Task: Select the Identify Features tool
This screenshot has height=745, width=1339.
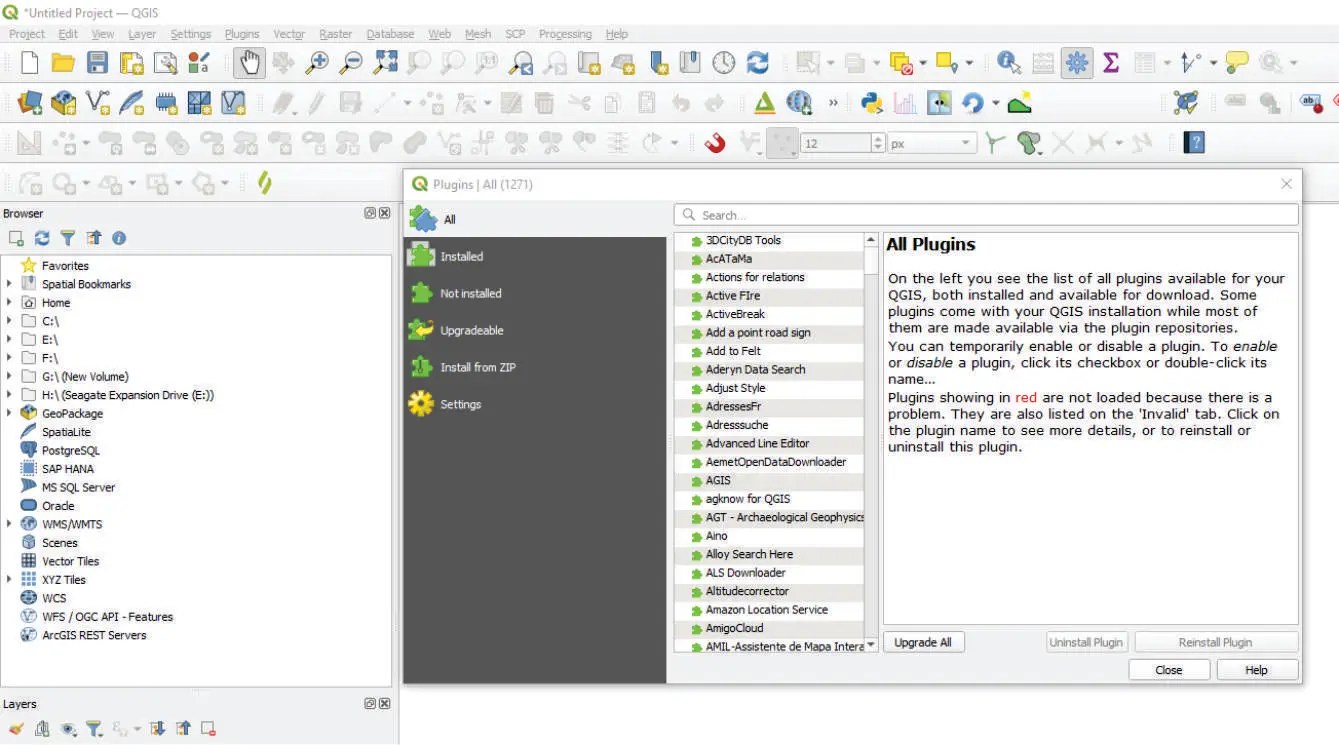Action: 1008,63
